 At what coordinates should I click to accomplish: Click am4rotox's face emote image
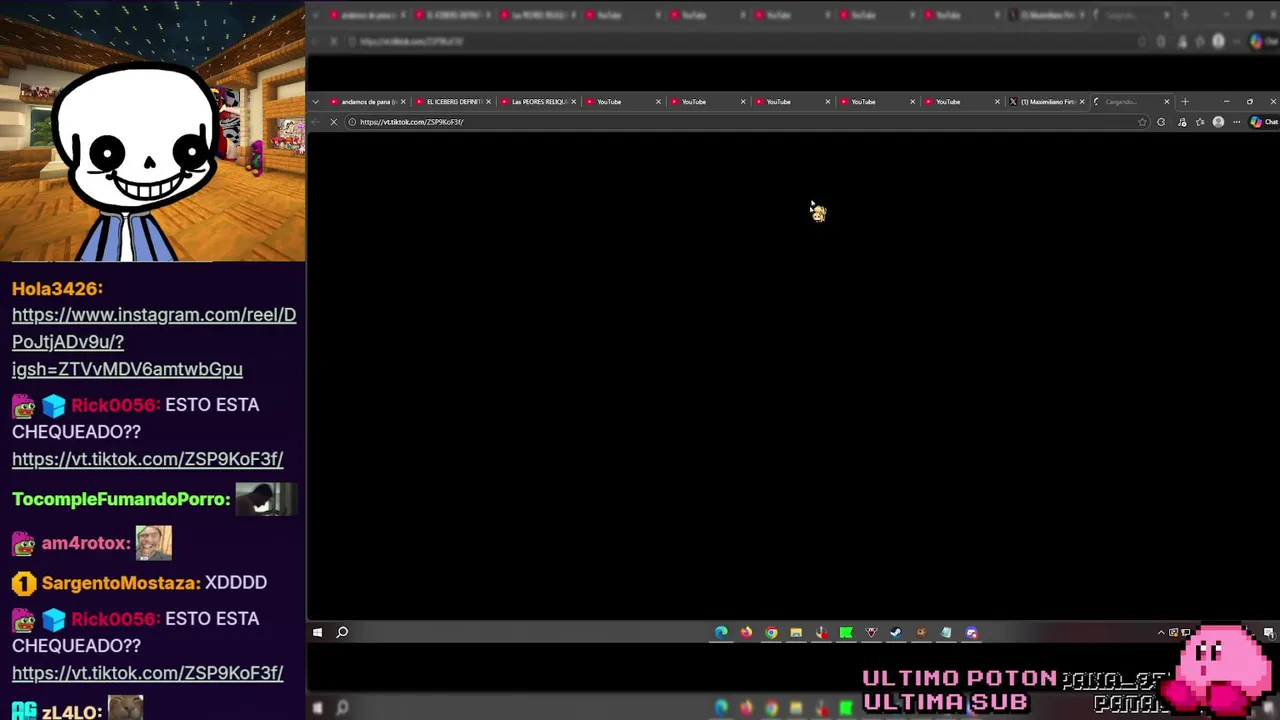click(154, 543)
